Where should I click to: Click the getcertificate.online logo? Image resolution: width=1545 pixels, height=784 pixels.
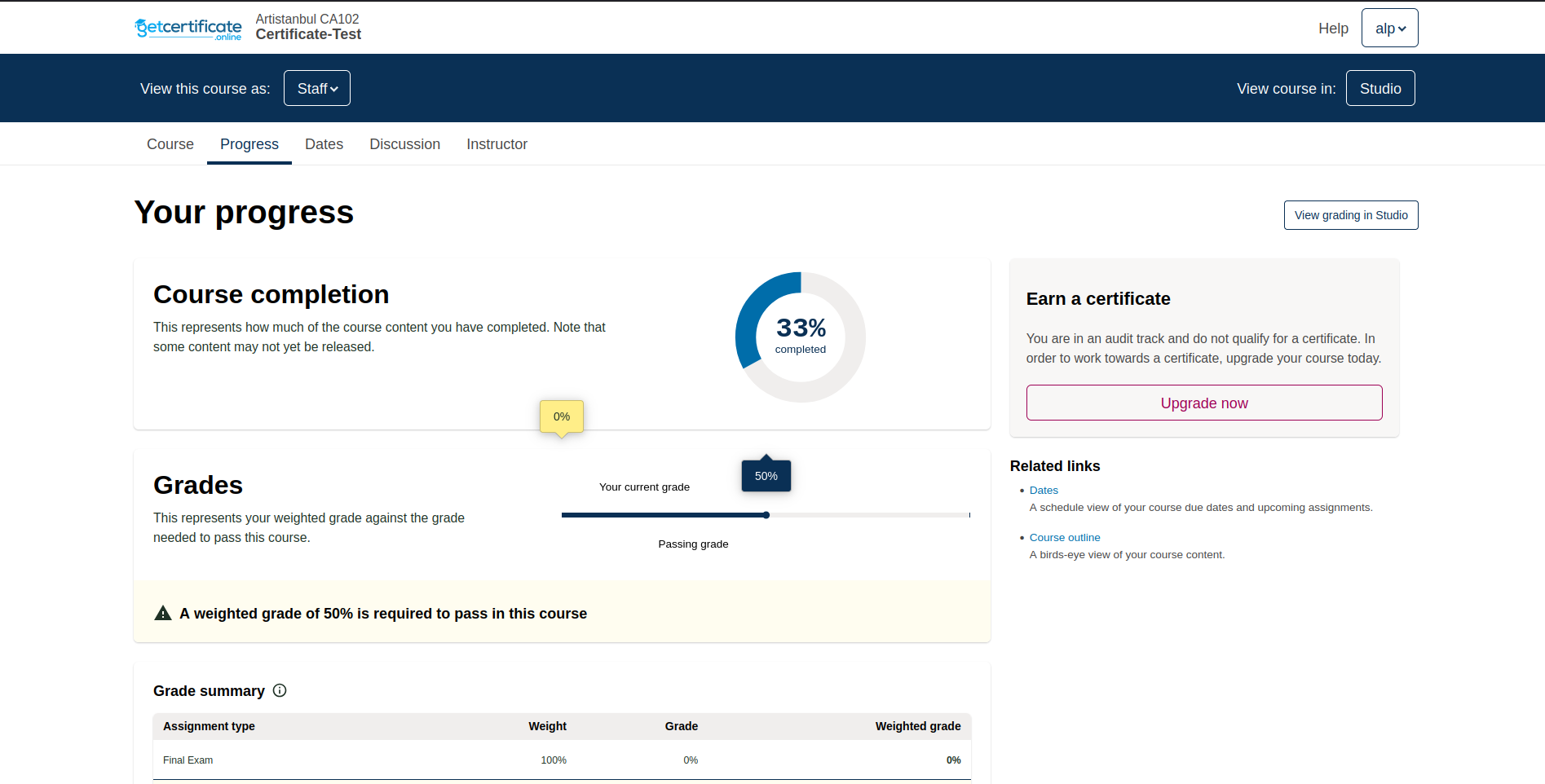pyautogui.click(x=188, y=28)
